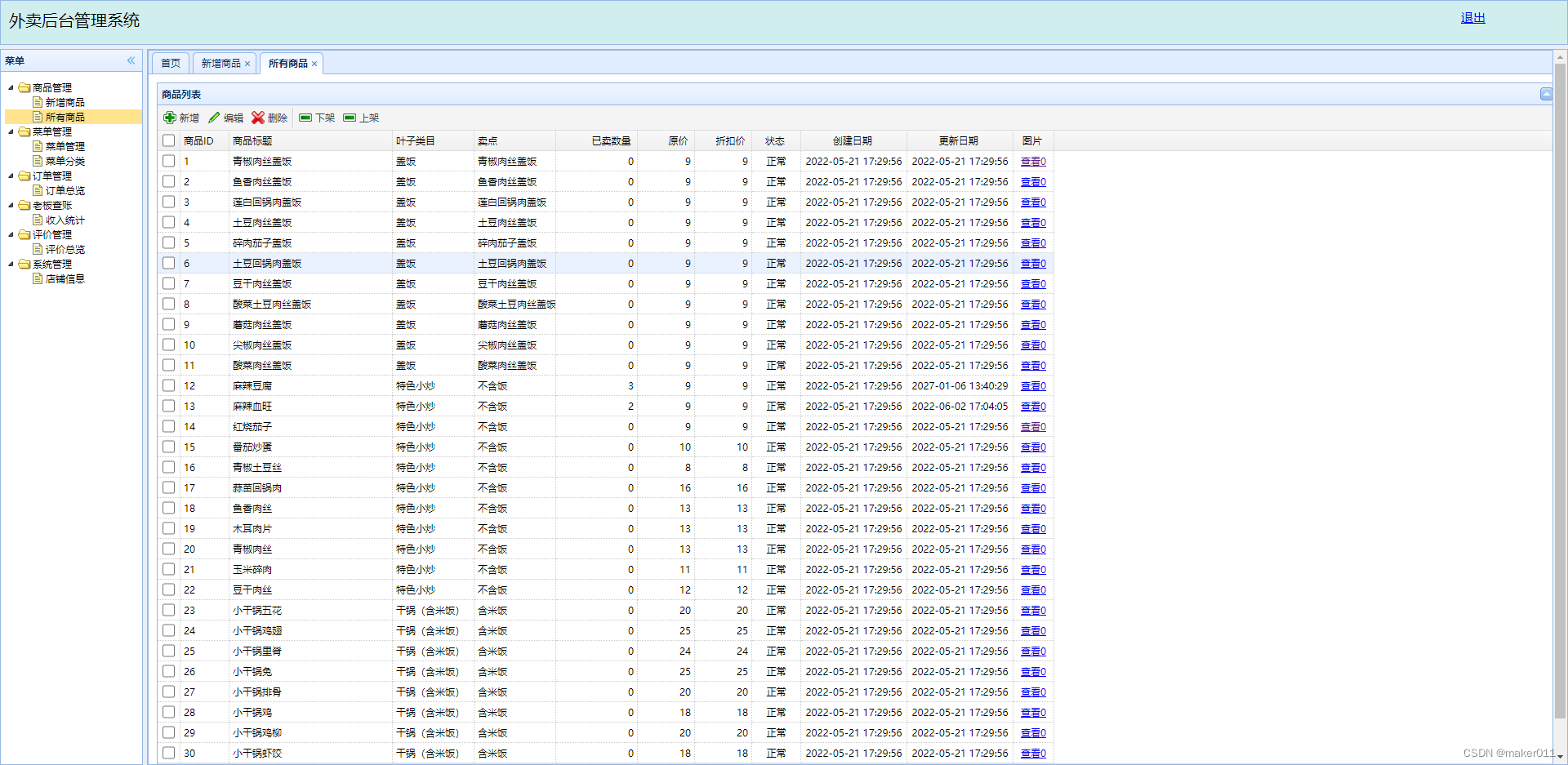Switch to the 首页 tab
The width and height of the screenshot is (1568, 765).
pos(171,63)
